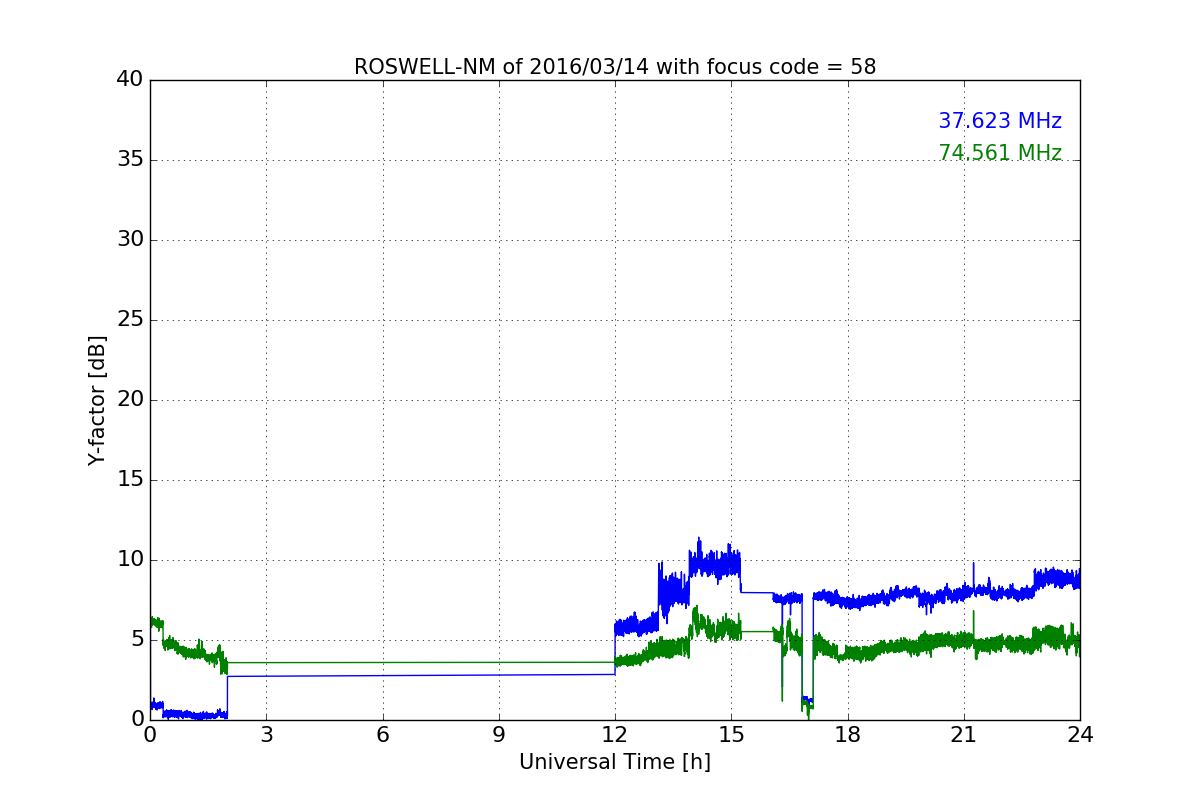The image size is (1200, 800).
Task: Select the 74.561 MHz legend label
Action: tap(1000, 153)
